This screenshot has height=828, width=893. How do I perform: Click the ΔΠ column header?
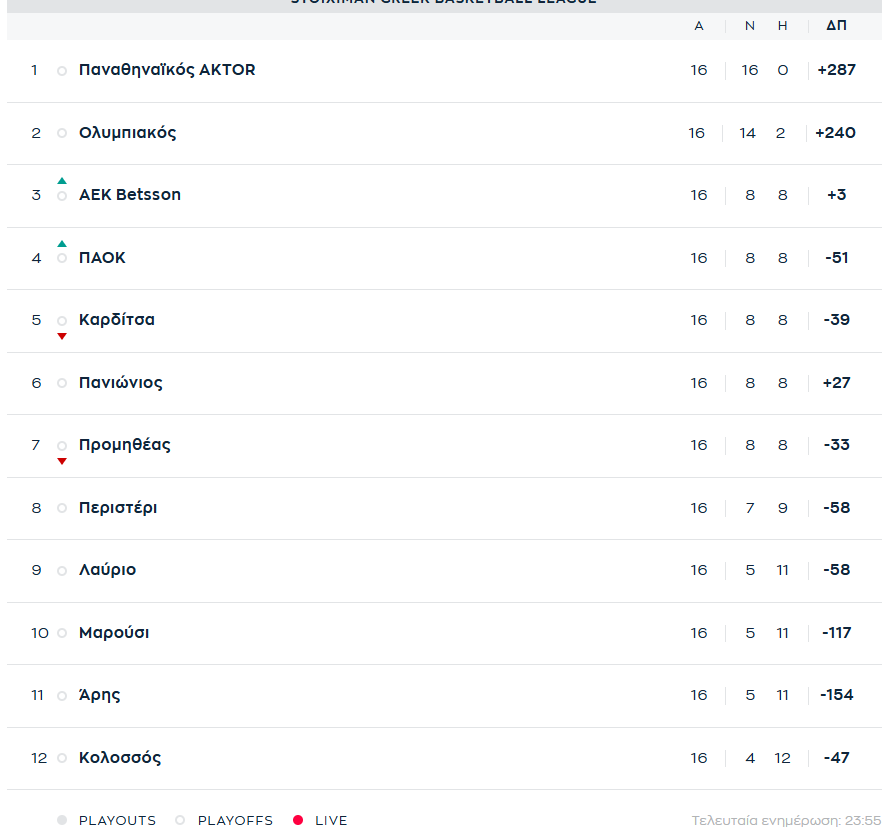click(836, 25)
